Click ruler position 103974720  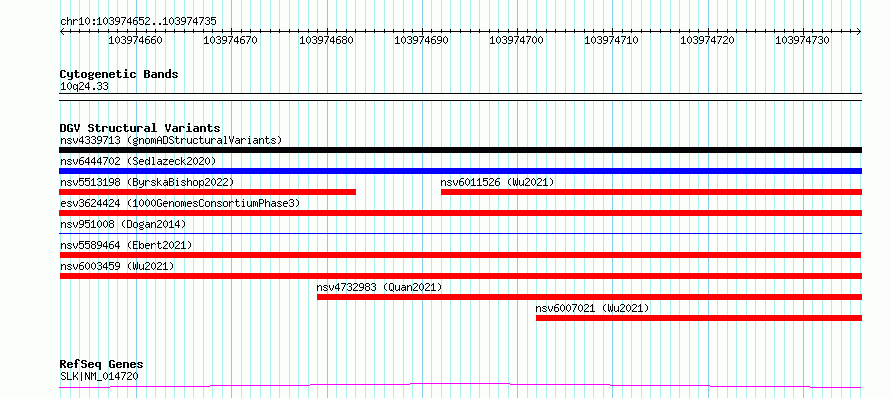pos(707,40)
